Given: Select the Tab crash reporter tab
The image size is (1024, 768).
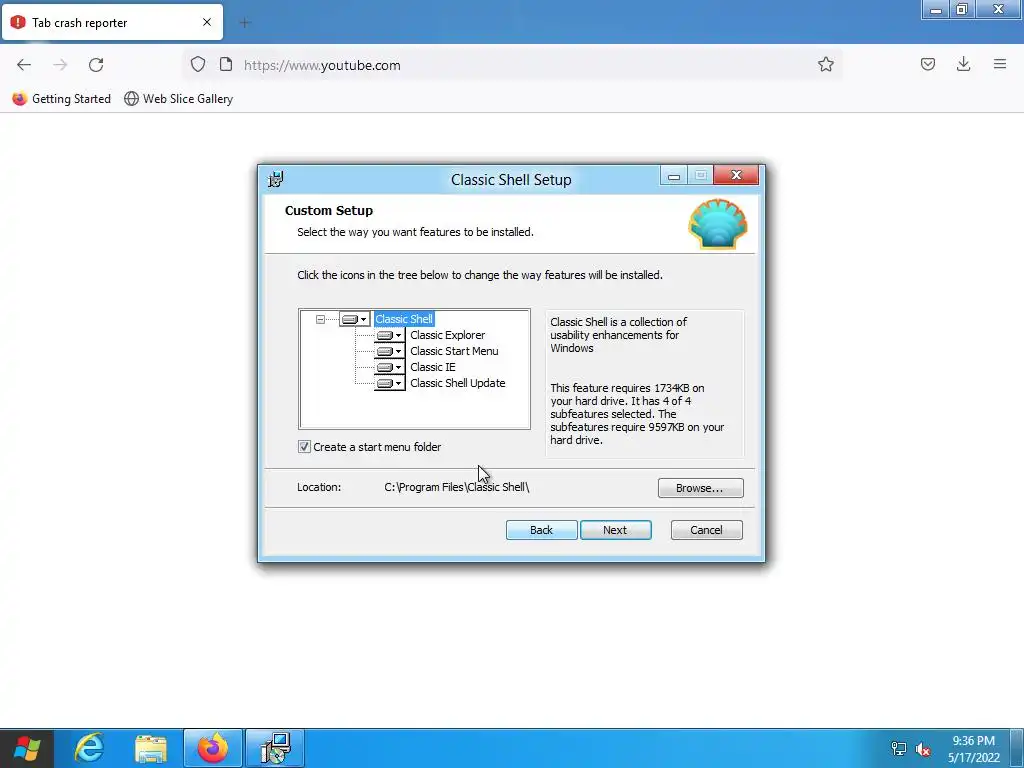Looking at the screenshot, I should click(x=112, y=22).
